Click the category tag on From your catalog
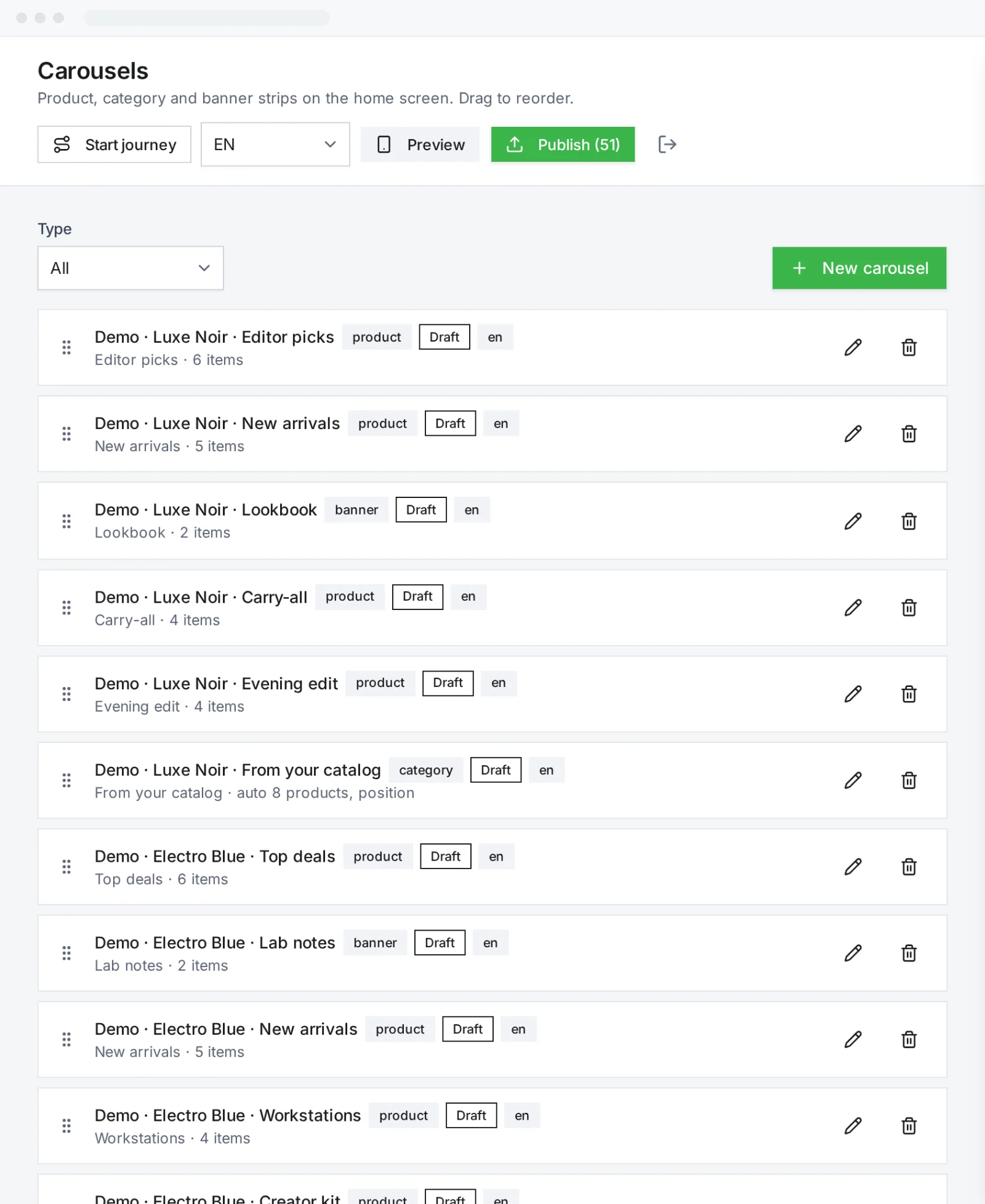This screenshot has width=985, height=1204. (x=426, y=770)
